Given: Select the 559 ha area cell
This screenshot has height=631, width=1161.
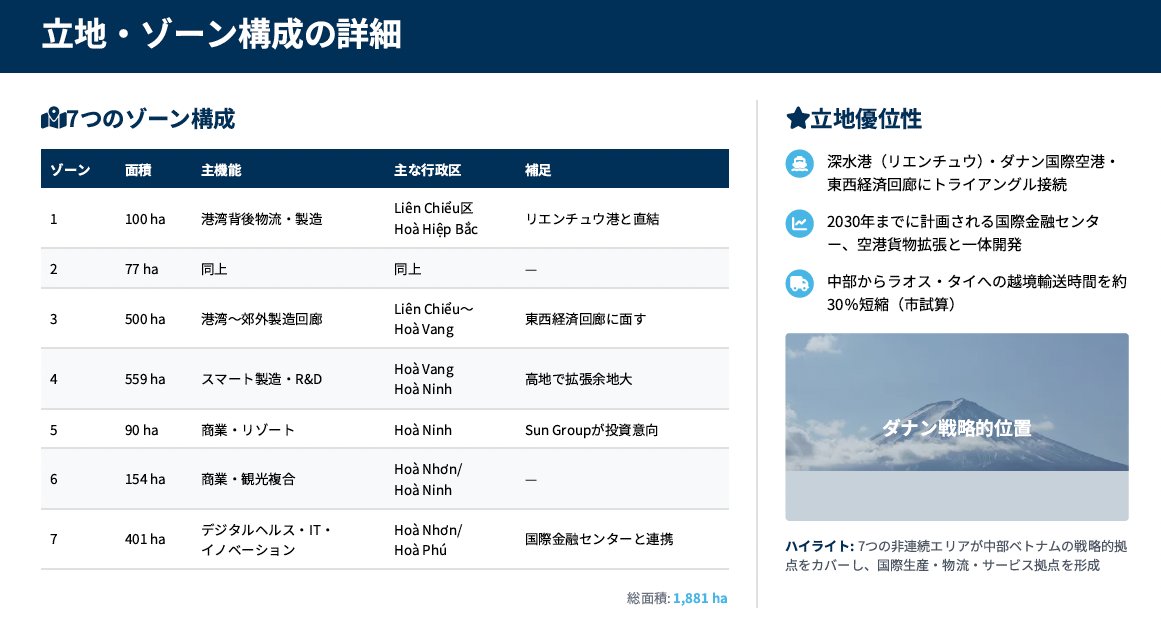Looking at the screenshot, I should pos(145,379).
